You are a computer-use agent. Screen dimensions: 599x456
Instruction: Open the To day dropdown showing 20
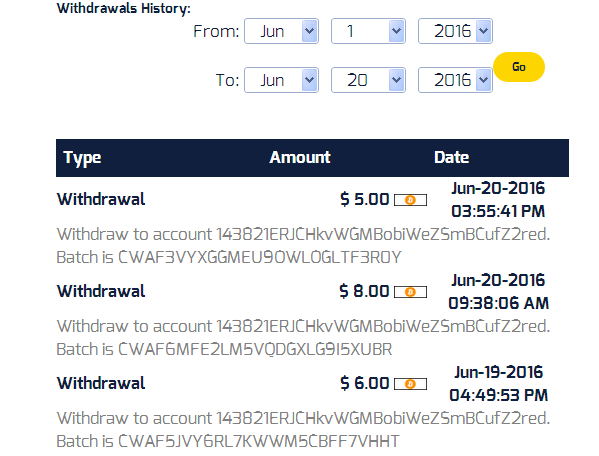(368, 80)
